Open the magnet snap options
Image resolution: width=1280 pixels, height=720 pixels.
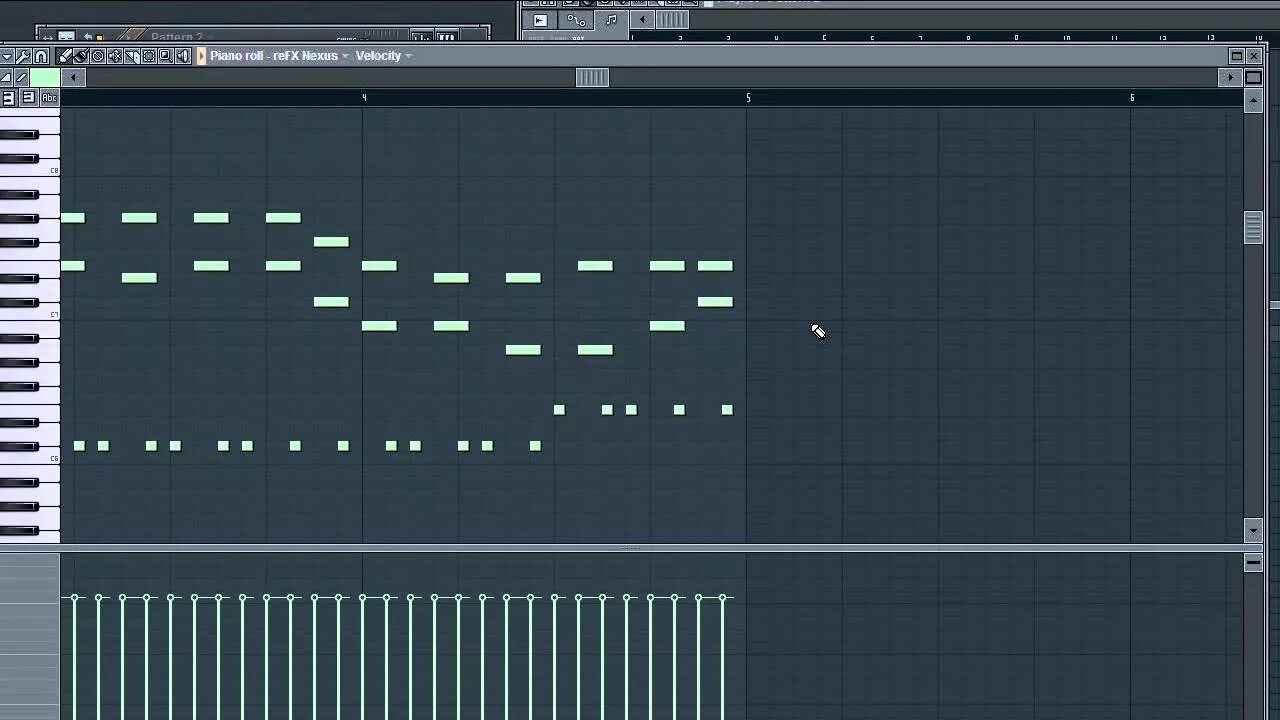41,56
